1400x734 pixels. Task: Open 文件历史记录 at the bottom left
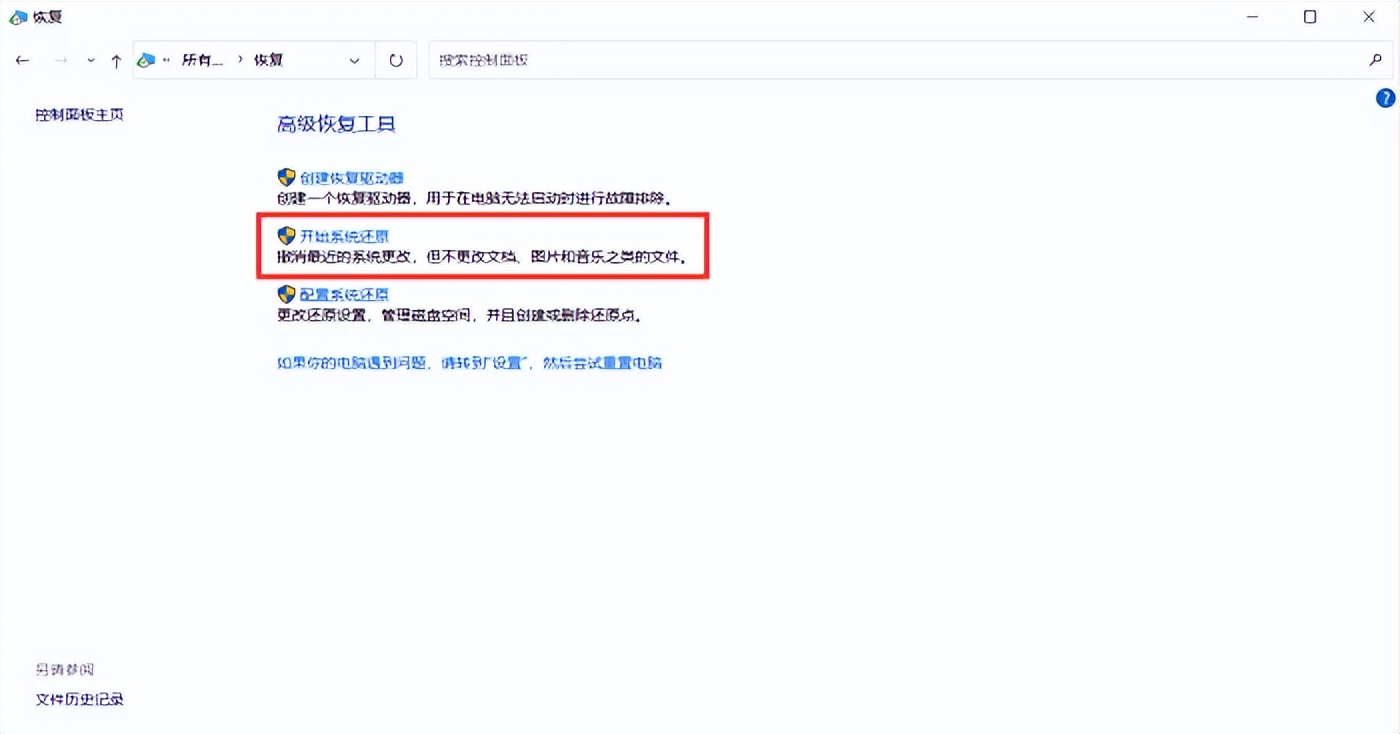79,699
